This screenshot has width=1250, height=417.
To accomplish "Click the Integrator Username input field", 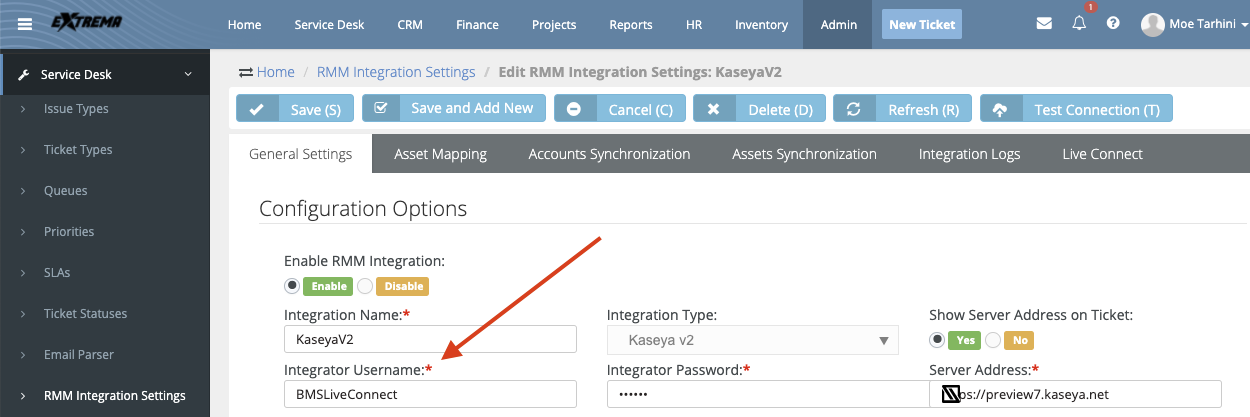I will coord(430,394).
